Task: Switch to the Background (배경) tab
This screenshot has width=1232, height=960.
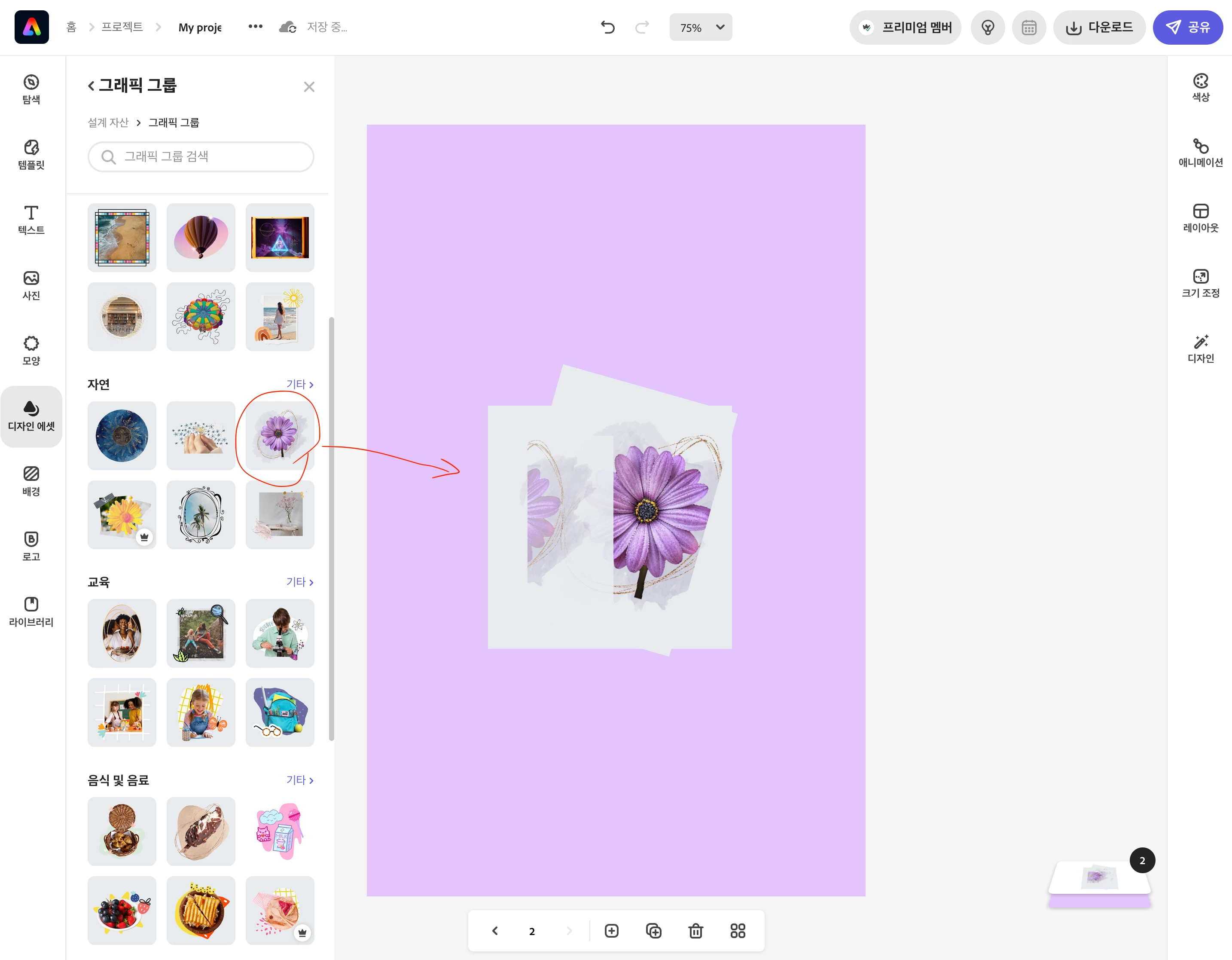Action: 31,480
